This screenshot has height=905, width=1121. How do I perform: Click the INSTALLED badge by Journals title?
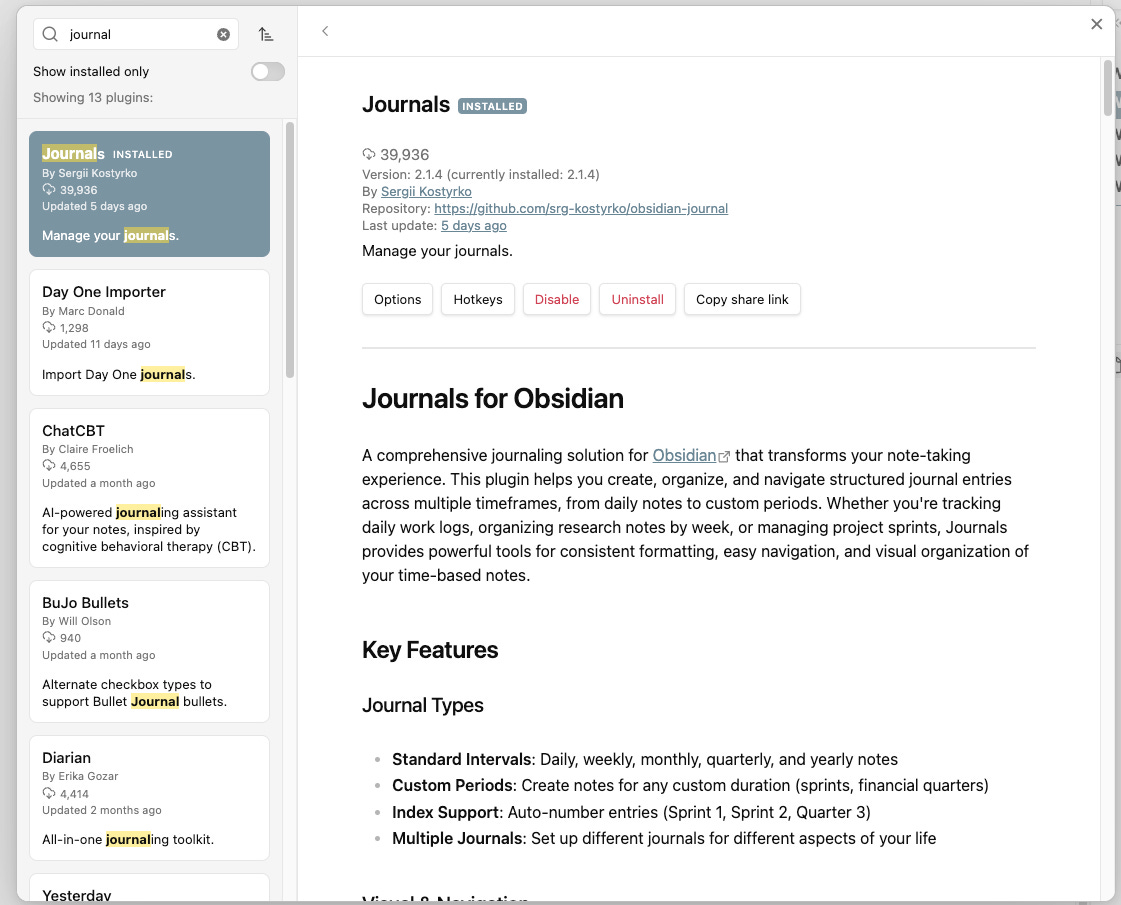point(492,107)
